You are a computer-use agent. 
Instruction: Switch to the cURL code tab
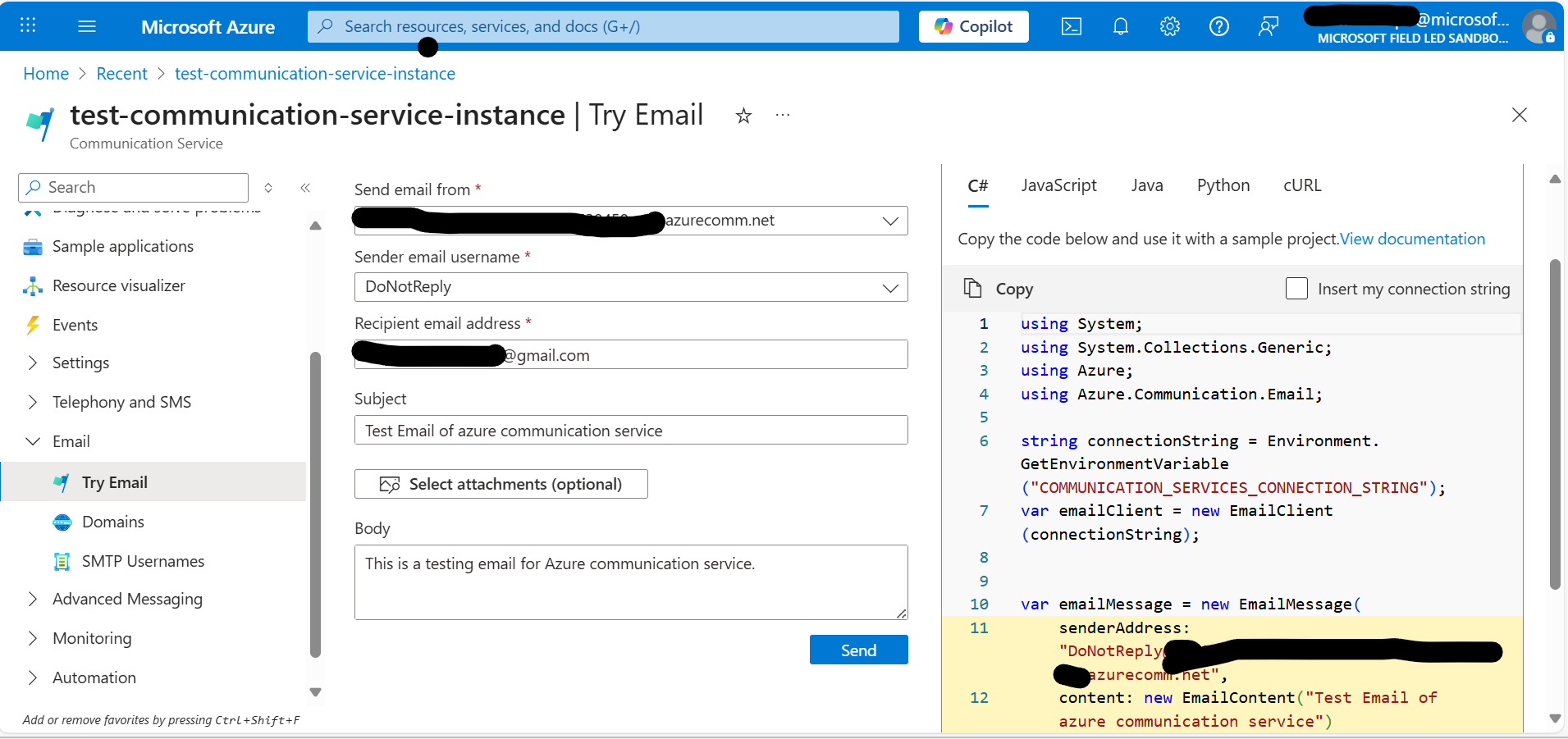click(x=1302, y=185)
